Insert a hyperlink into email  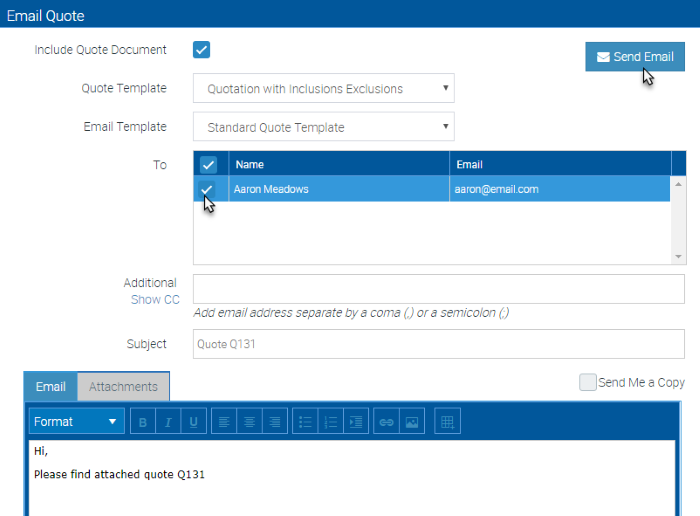pos(387,421)
